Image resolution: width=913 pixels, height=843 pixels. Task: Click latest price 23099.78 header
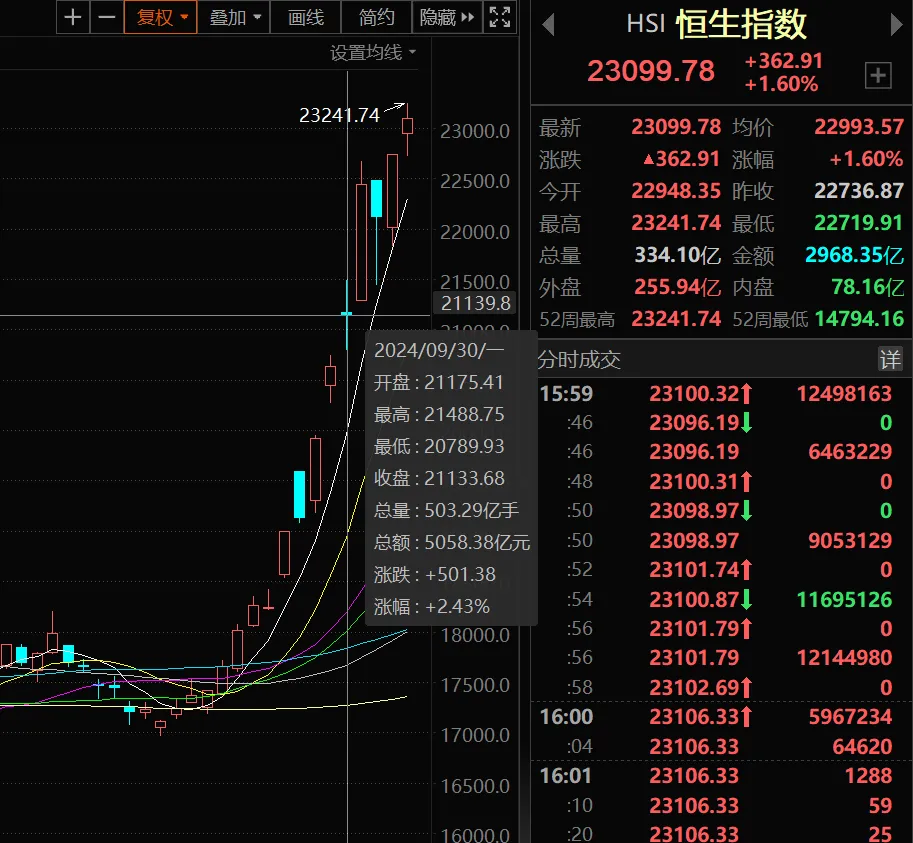pyautogui.click(x=650, y=72)
